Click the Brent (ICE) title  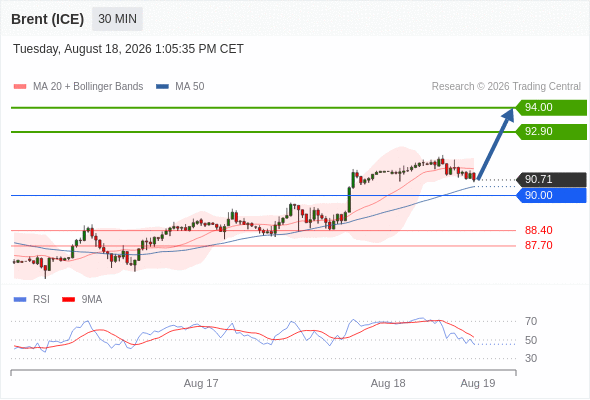point(47,19)
